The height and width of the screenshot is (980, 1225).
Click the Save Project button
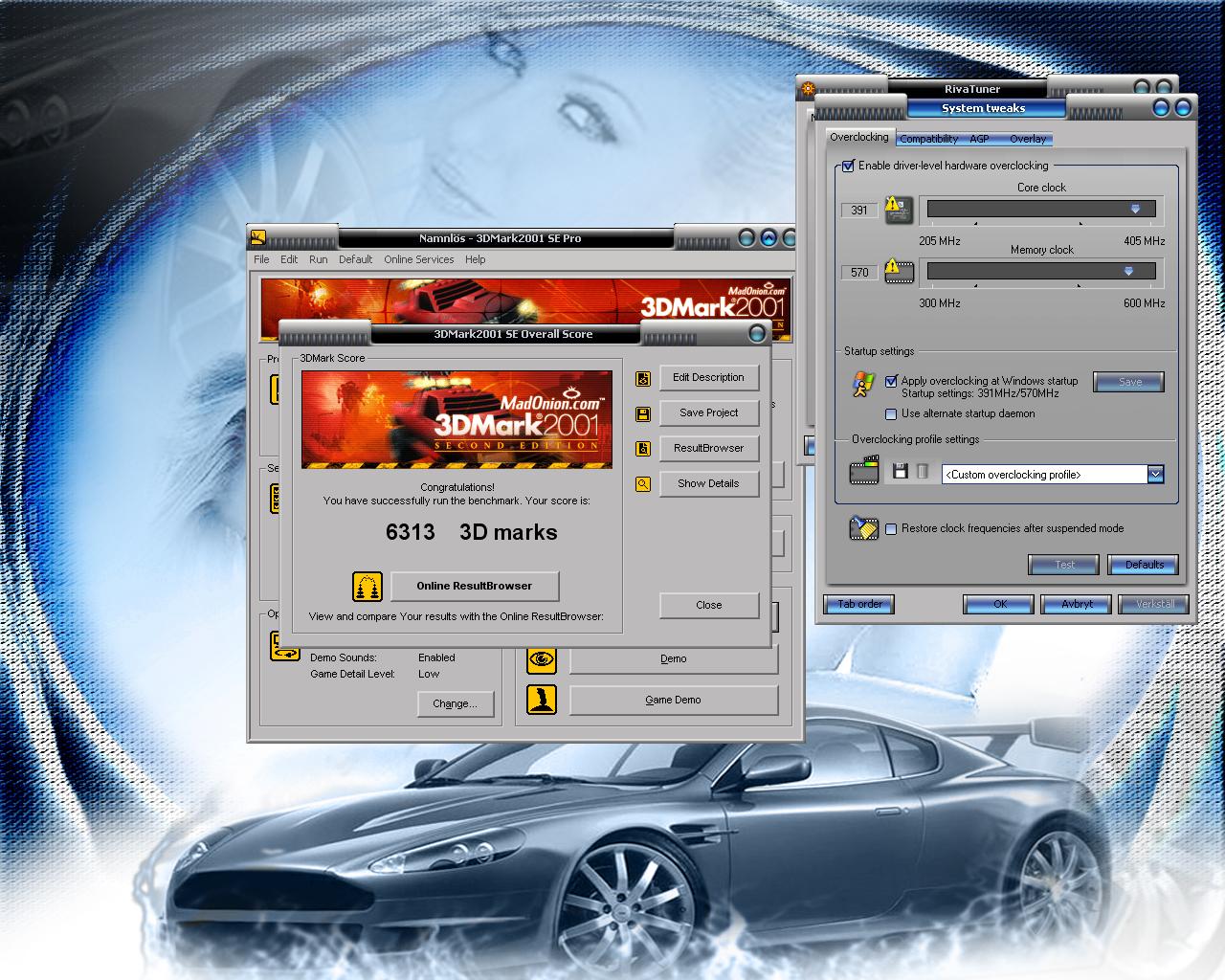pos(708,413)
